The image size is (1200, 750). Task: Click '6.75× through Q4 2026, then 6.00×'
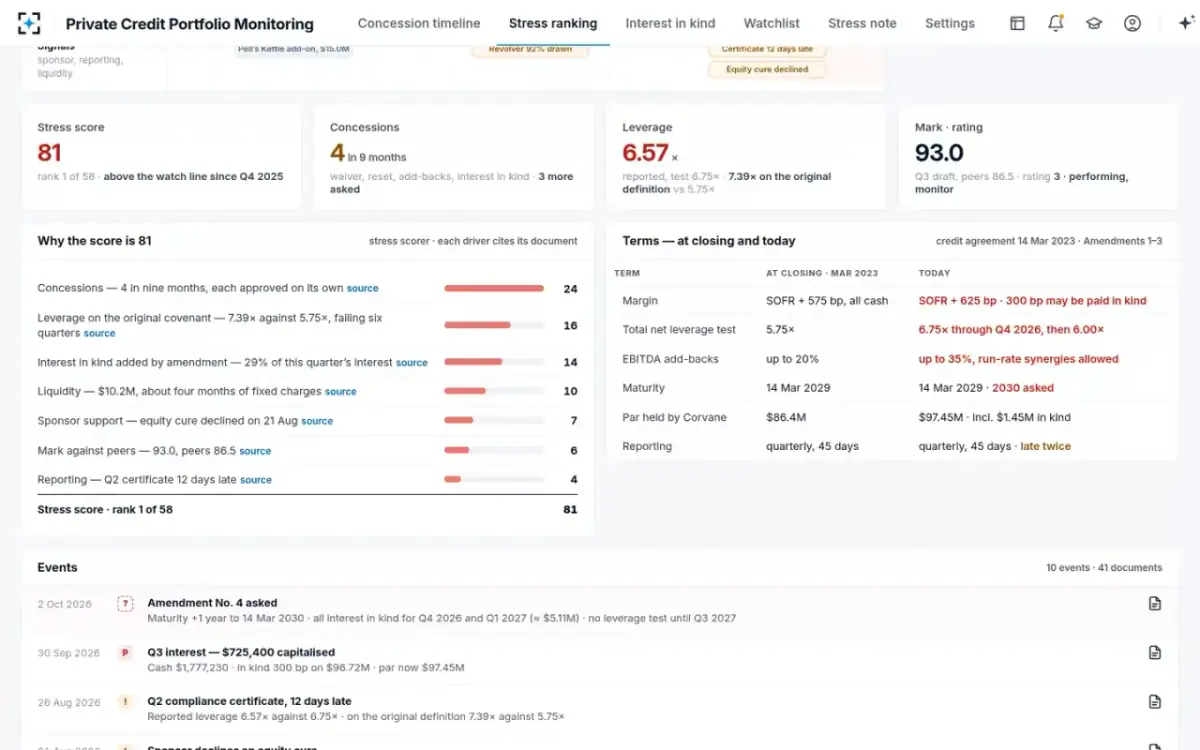1011,330
